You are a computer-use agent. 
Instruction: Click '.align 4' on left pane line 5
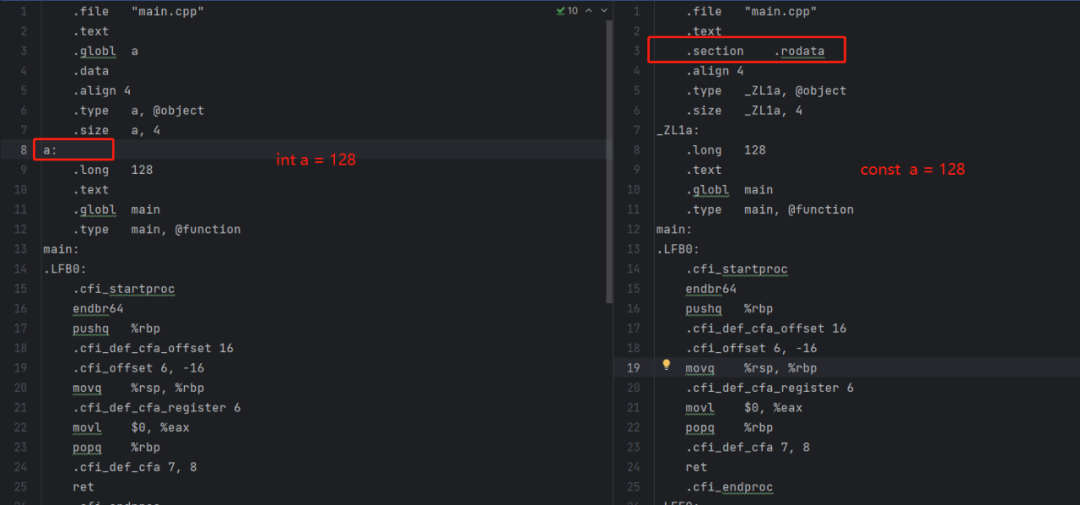(101, 91)
